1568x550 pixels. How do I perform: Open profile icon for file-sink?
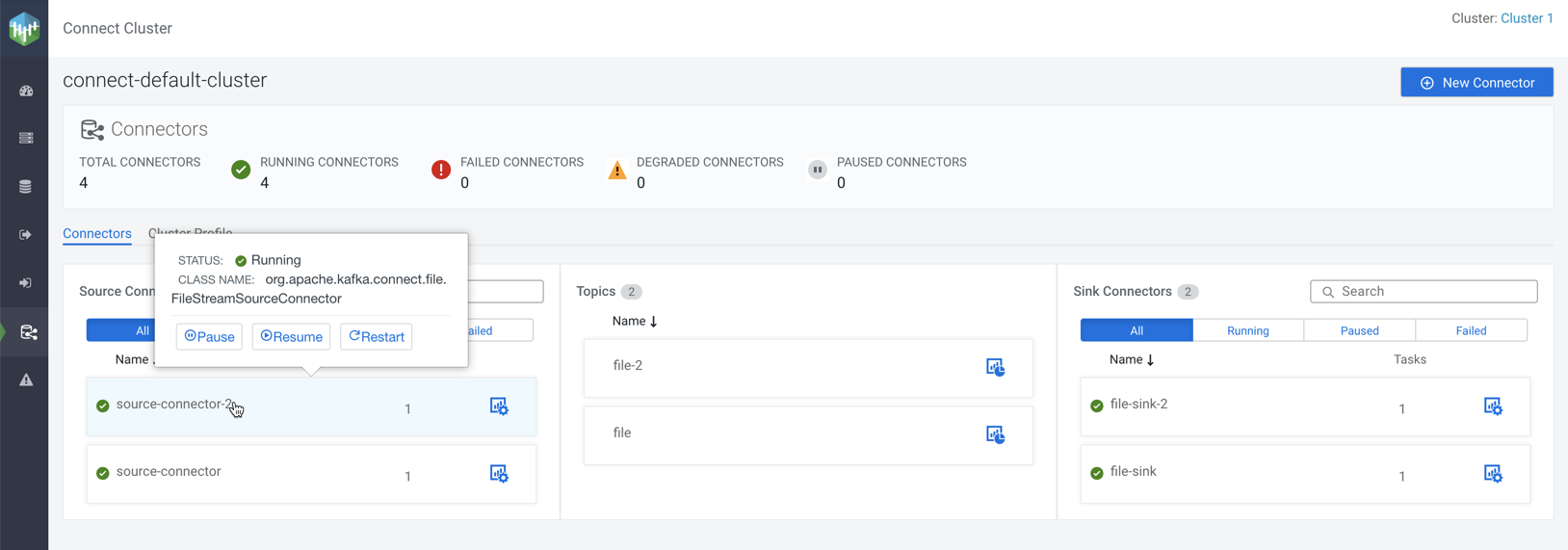(1493, 474)
